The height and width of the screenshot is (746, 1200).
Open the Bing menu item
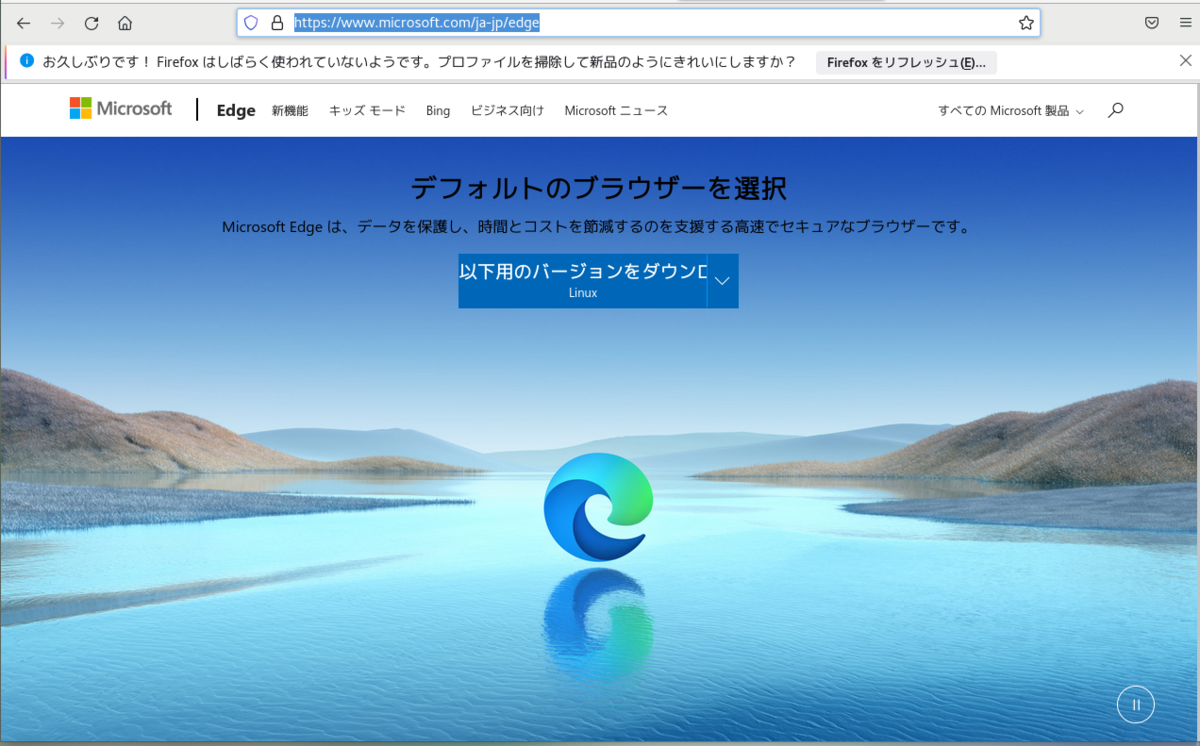[438, 110]
